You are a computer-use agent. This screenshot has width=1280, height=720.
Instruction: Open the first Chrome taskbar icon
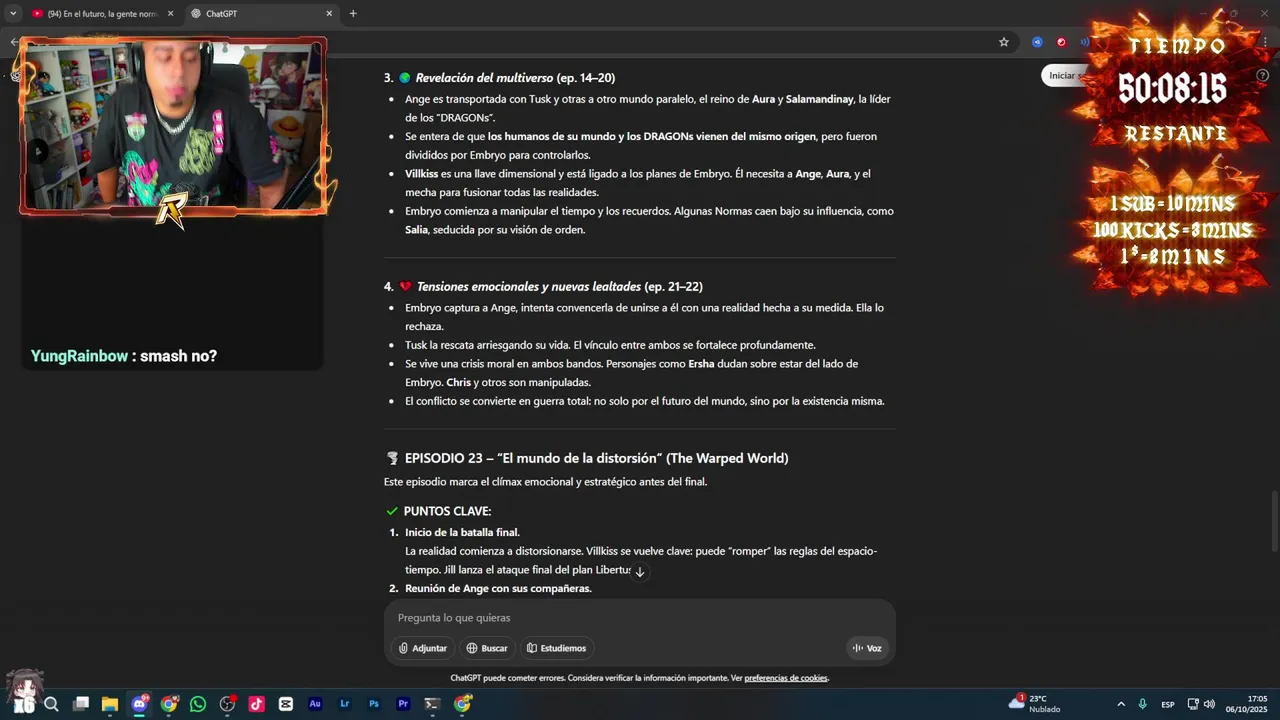[169, 704]
